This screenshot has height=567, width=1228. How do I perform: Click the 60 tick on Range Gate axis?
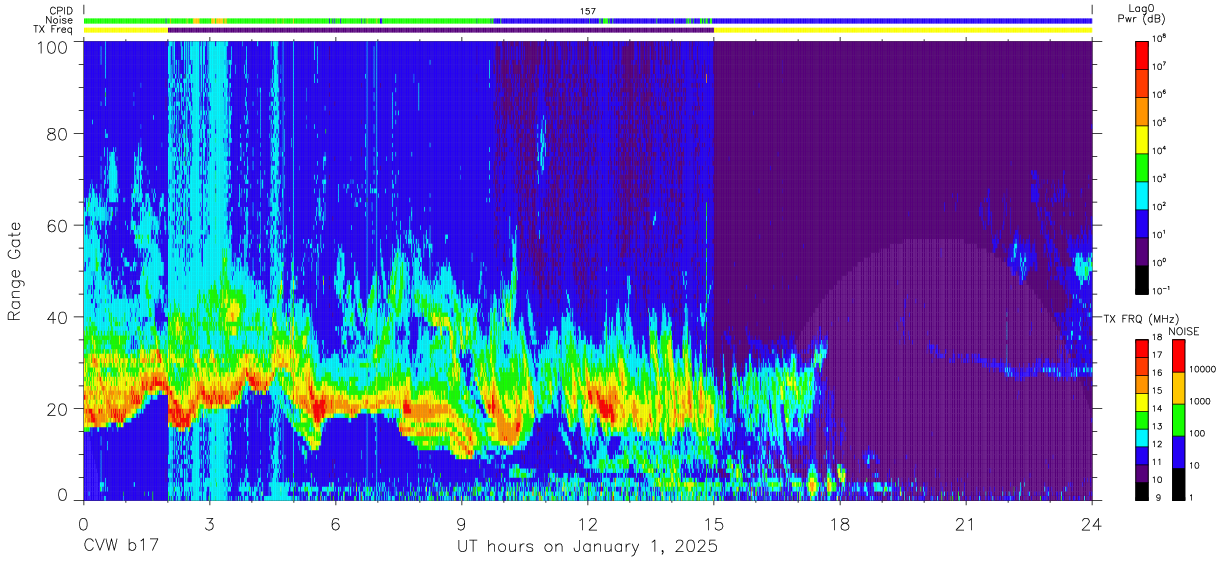pyautogui.click(x=58, y=226)
